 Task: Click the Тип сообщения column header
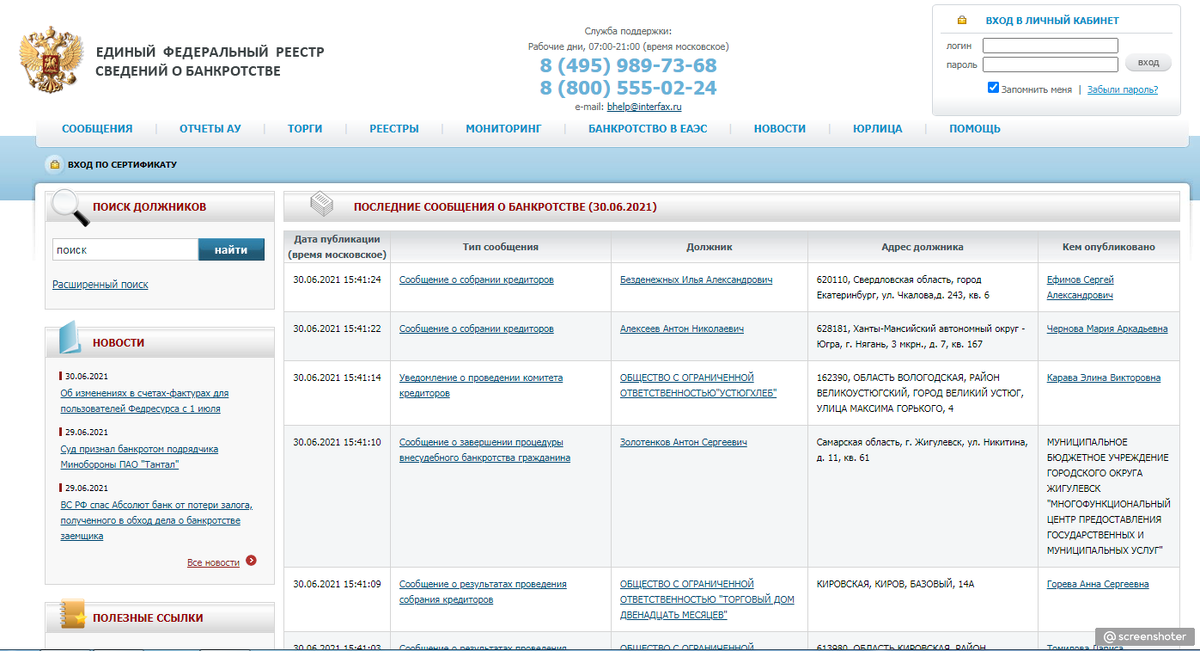[x=500, y=246]
